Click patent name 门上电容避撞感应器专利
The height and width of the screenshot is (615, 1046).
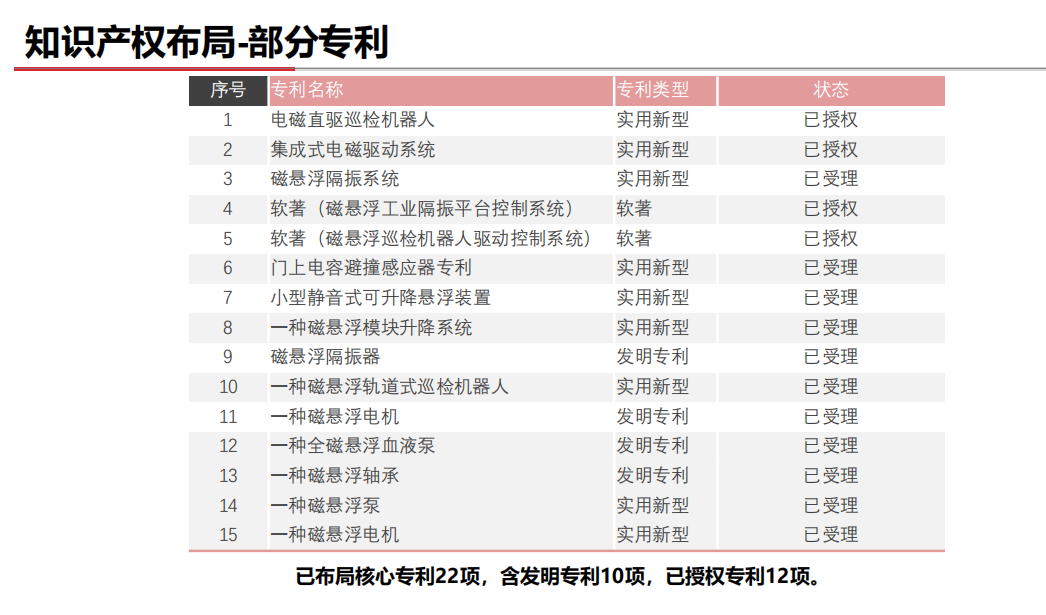point(371,268)
